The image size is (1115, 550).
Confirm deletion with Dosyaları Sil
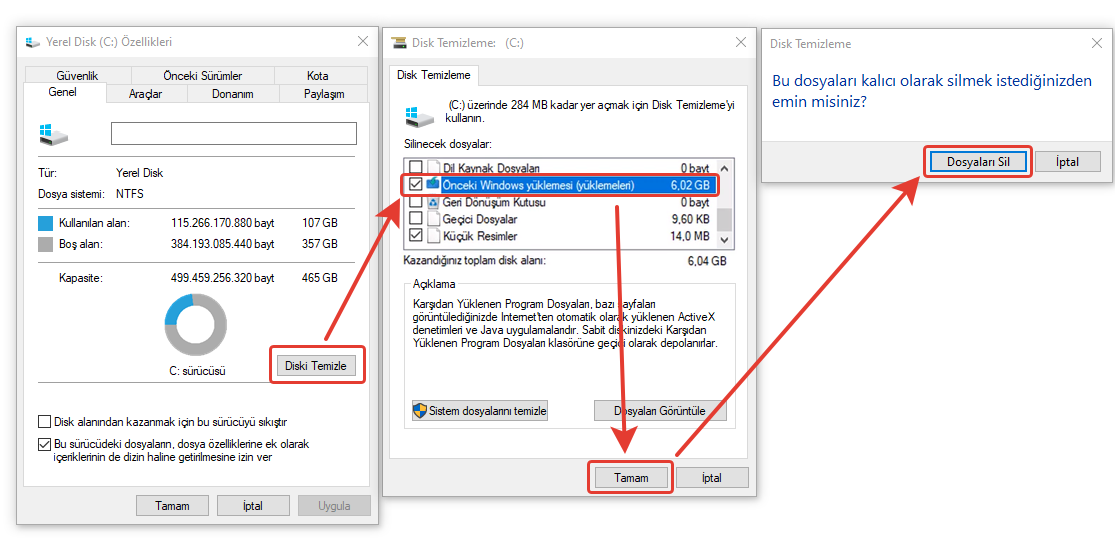point(977,162)
